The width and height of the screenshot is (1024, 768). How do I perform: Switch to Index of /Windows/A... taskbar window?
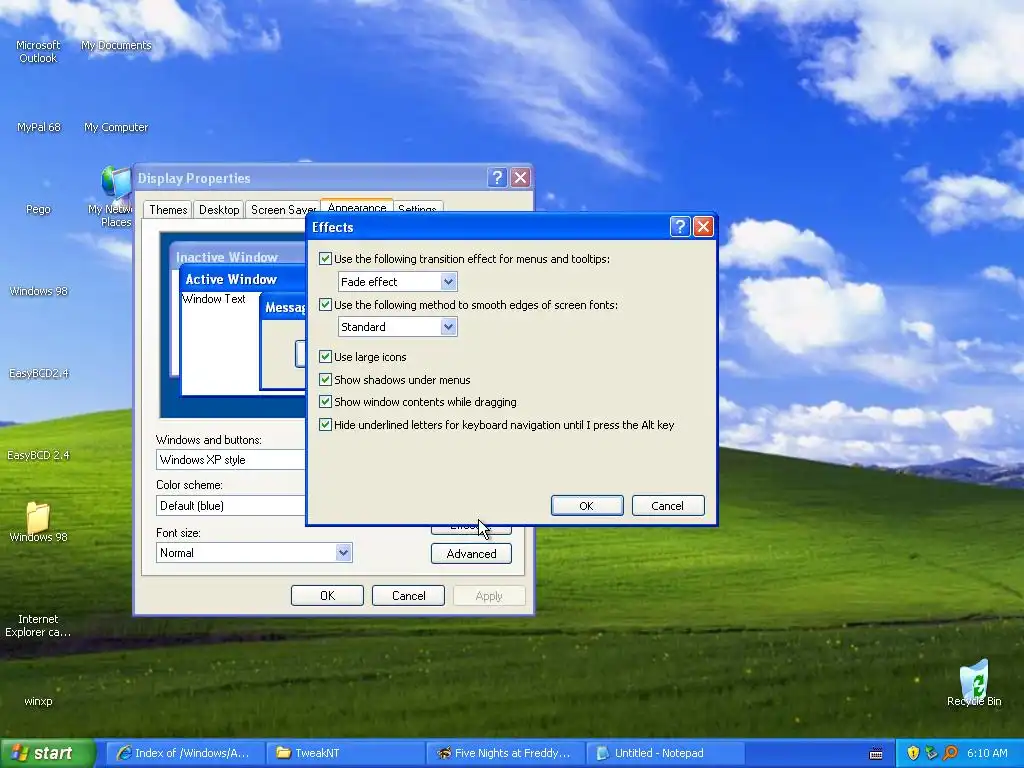[x=184, y=753]
